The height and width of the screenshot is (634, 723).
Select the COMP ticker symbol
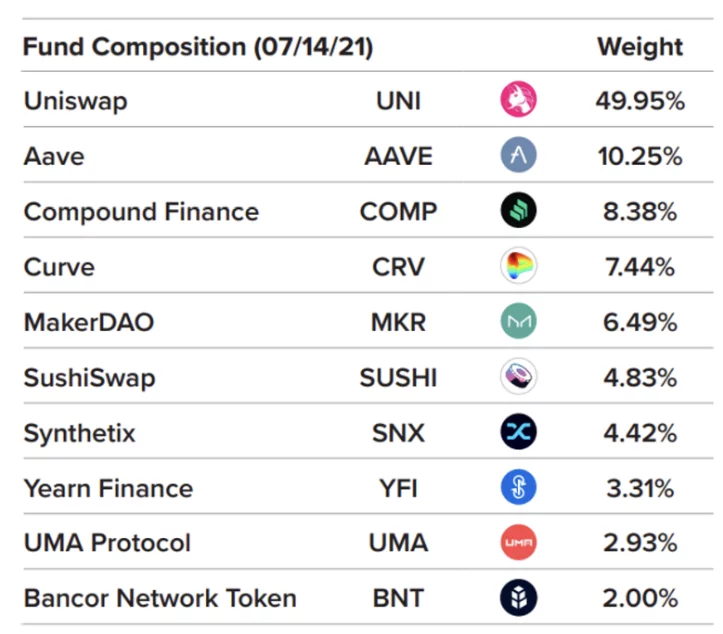pos(398,212)
